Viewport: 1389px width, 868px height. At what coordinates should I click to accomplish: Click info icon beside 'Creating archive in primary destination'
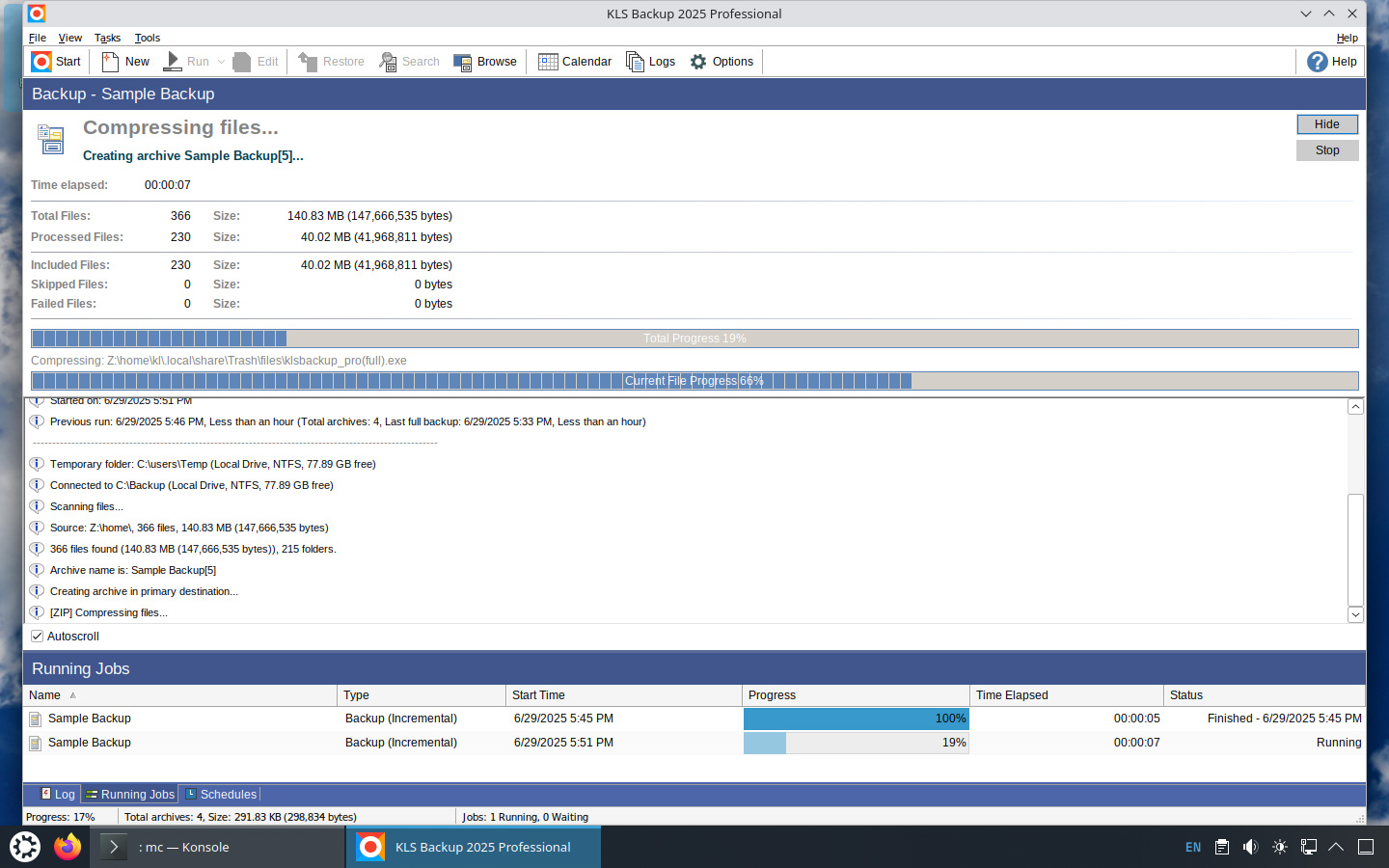coord(37,591)
